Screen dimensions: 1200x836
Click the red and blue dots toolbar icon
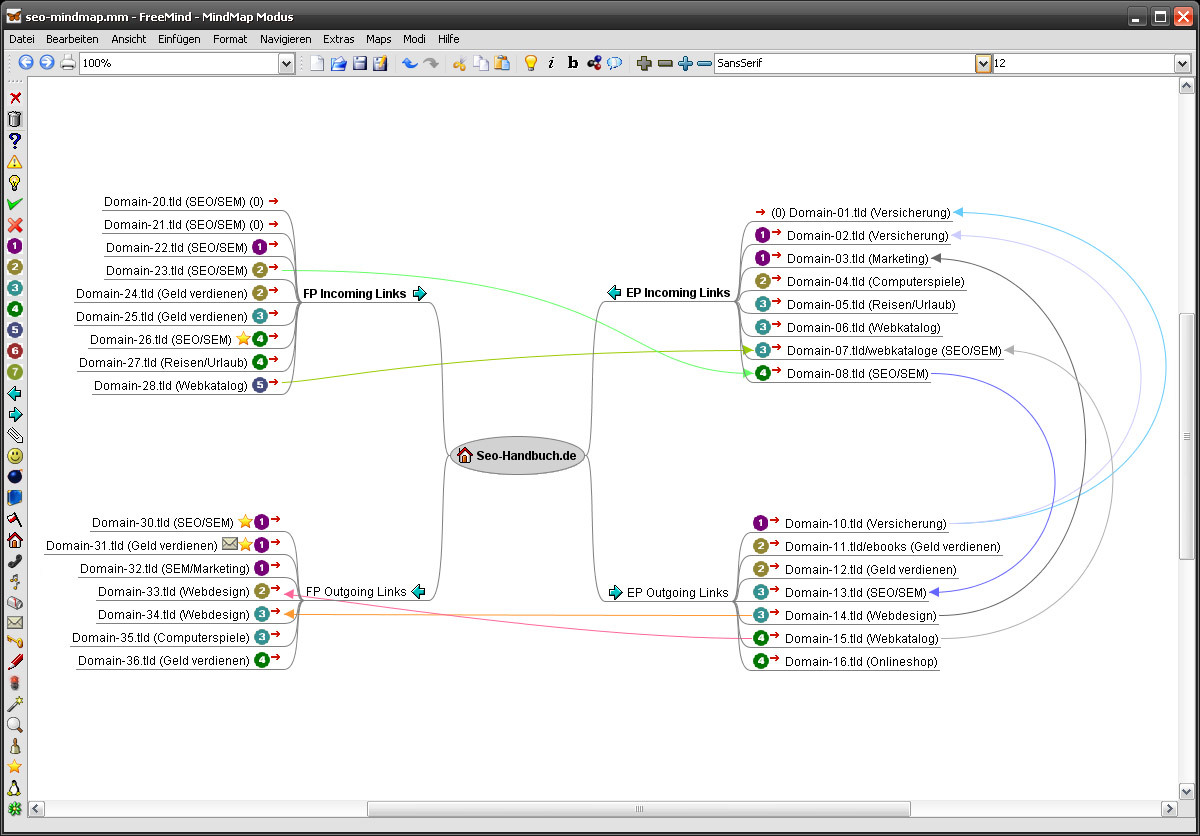(594, 63)
